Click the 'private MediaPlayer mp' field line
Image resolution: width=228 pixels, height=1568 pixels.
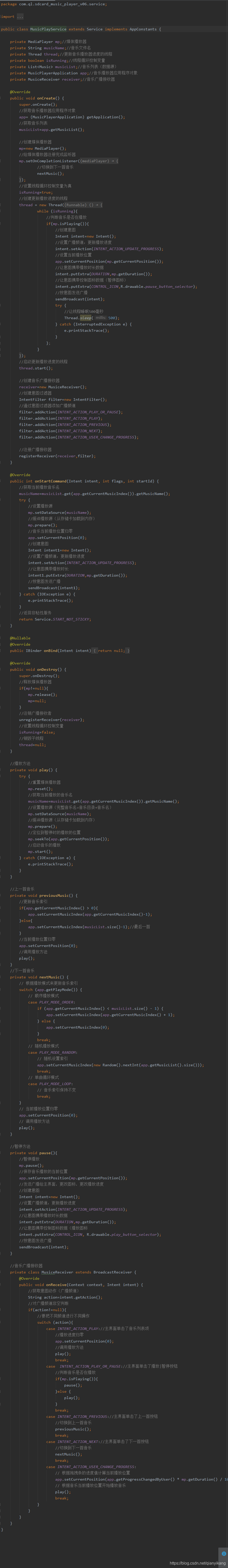point(48,41)
